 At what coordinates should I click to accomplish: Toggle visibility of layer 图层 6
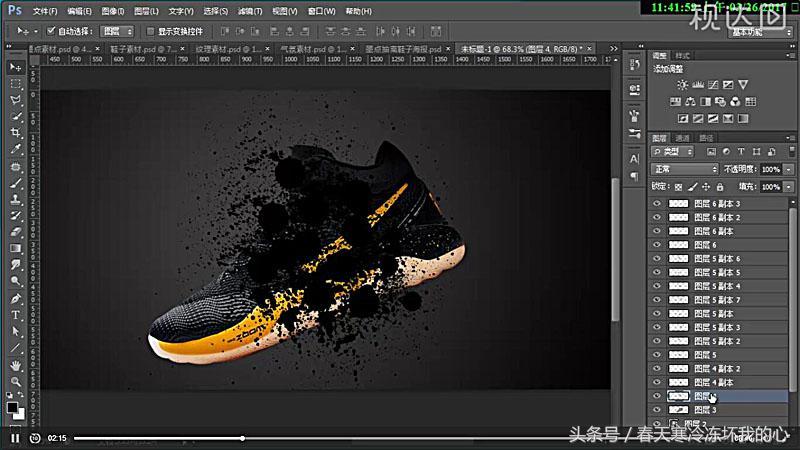pyautogui.click(x=657, y=245)
